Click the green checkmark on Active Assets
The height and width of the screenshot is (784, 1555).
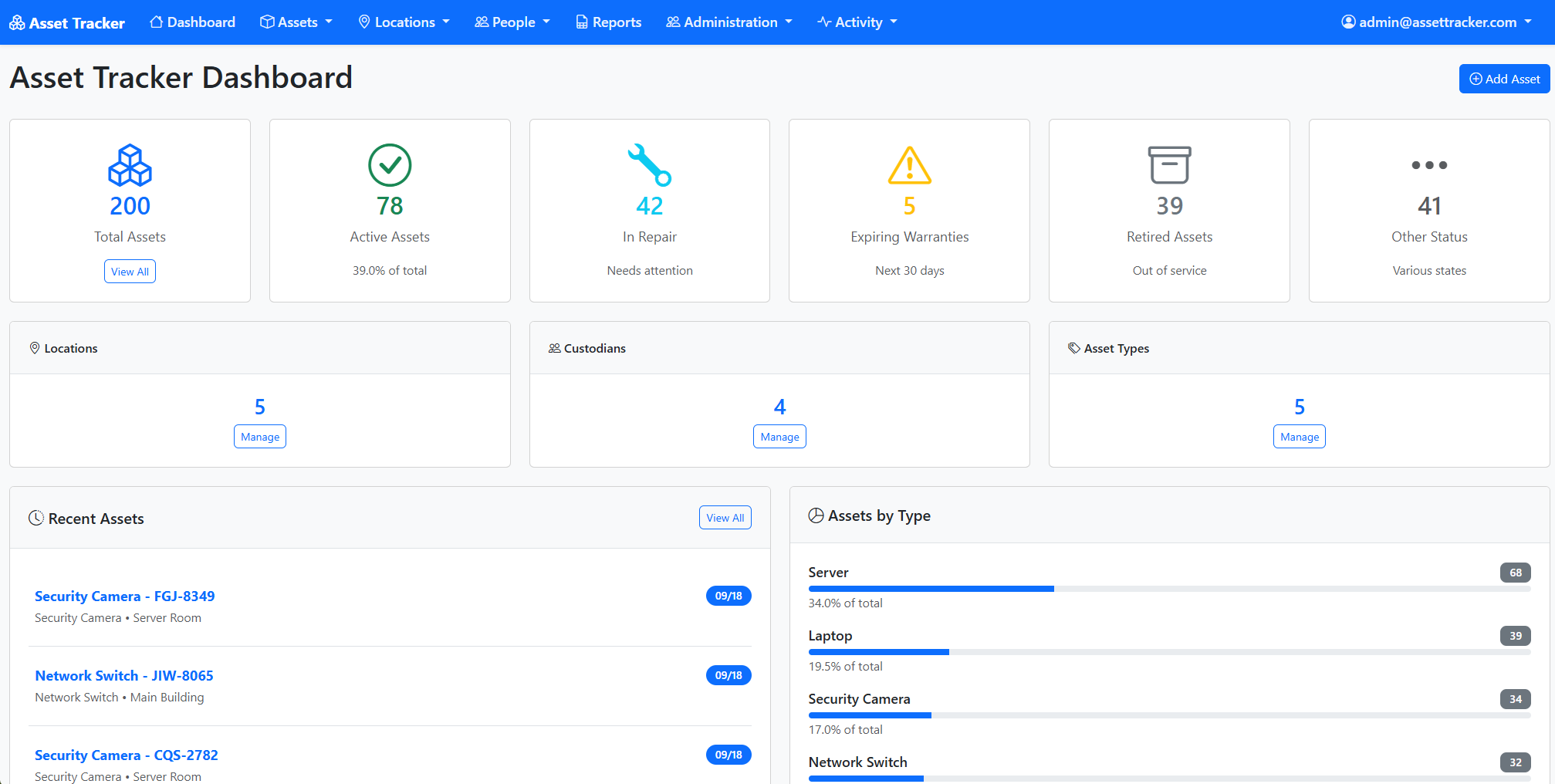point(390,164)
